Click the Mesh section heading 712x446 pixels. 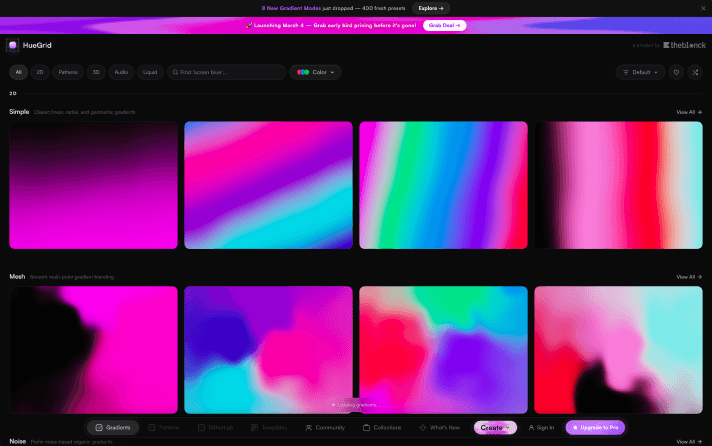pos(17,277)
